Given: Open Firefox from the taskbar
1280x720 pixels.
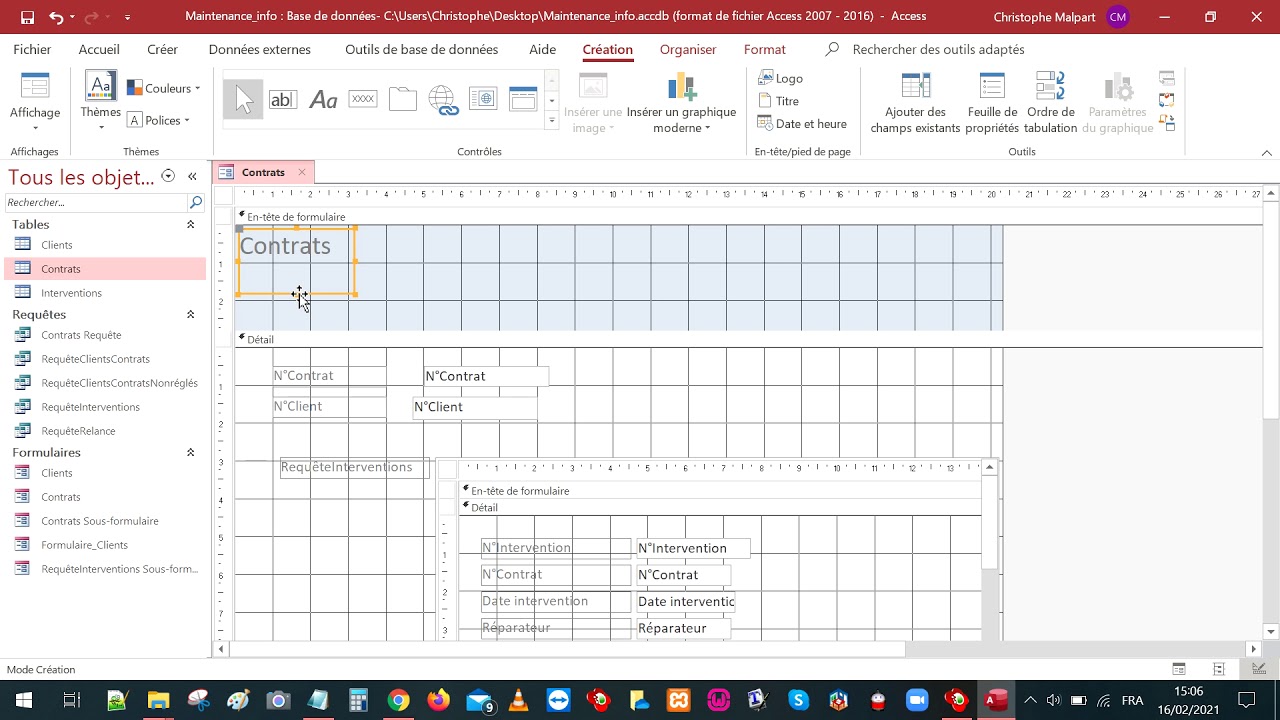Looking at the screenshot, I should click(438, 700).
